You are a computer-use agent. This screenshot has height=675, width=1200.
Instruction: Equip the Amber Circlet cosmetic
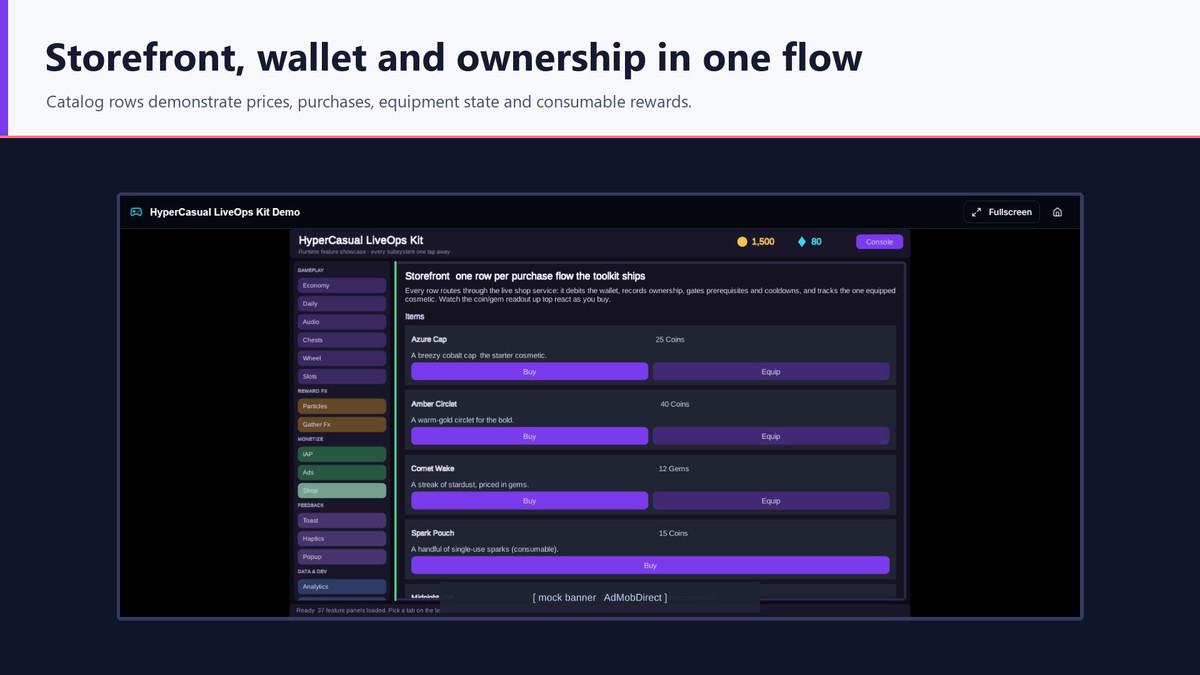click(x=771, y=436)
